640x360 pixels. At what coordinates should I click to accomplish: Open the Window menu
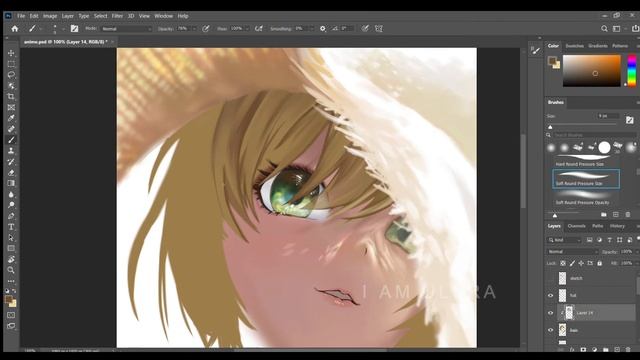click(163, 16)
